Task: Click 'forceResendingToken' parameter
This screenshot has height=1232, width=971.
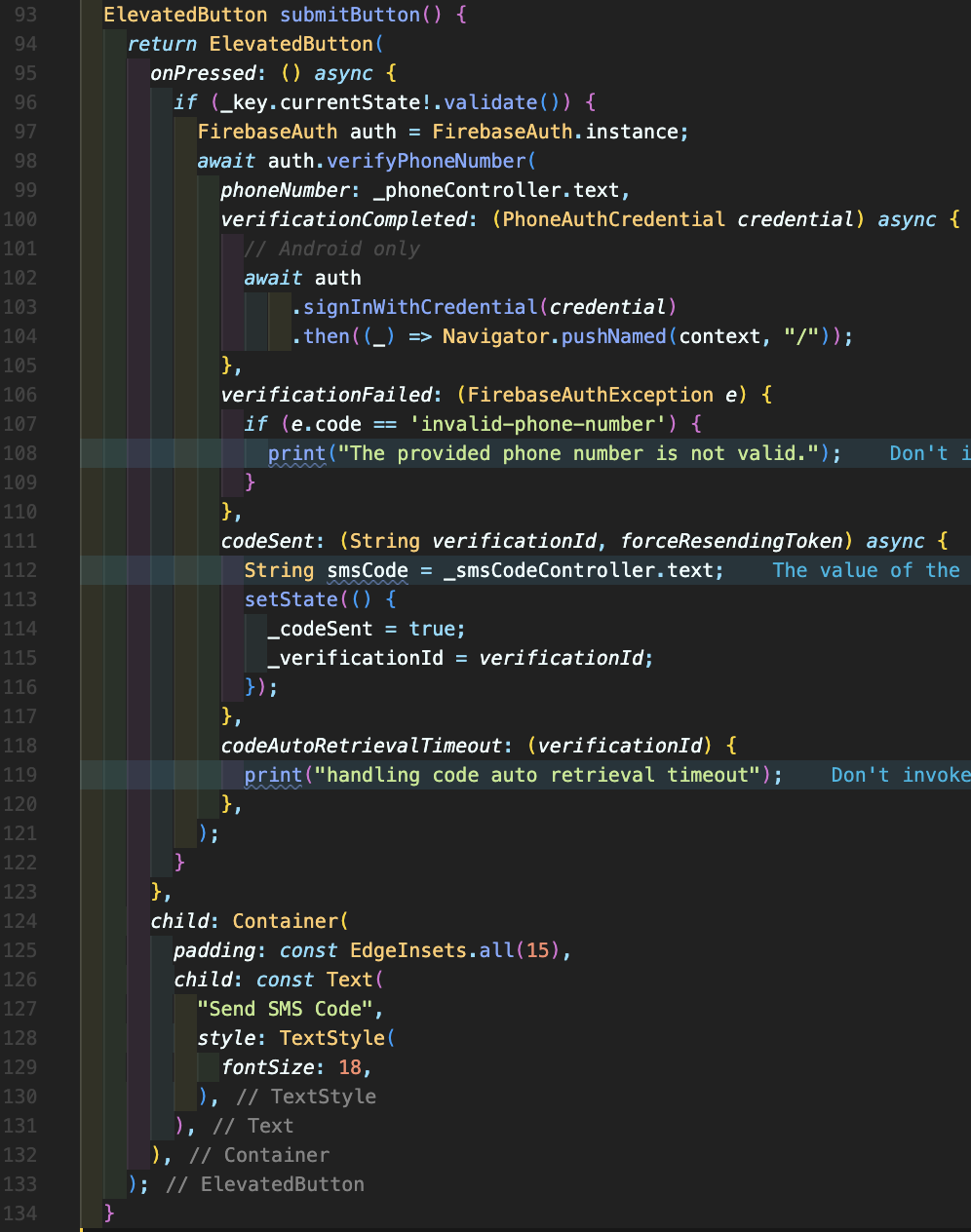Action: click(731, 541)
